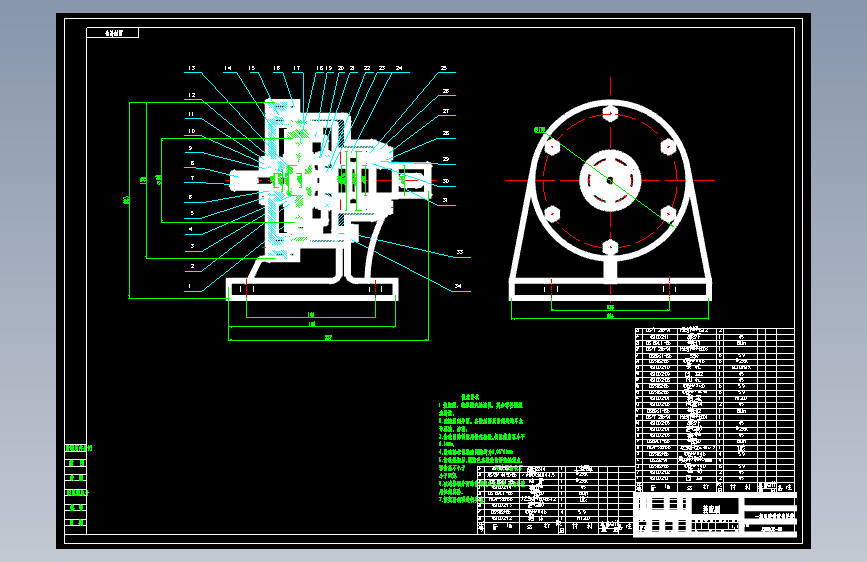Viewport: 867px width, 562px height.
Task: Click part callout number 22
Action: pos(367,68)
